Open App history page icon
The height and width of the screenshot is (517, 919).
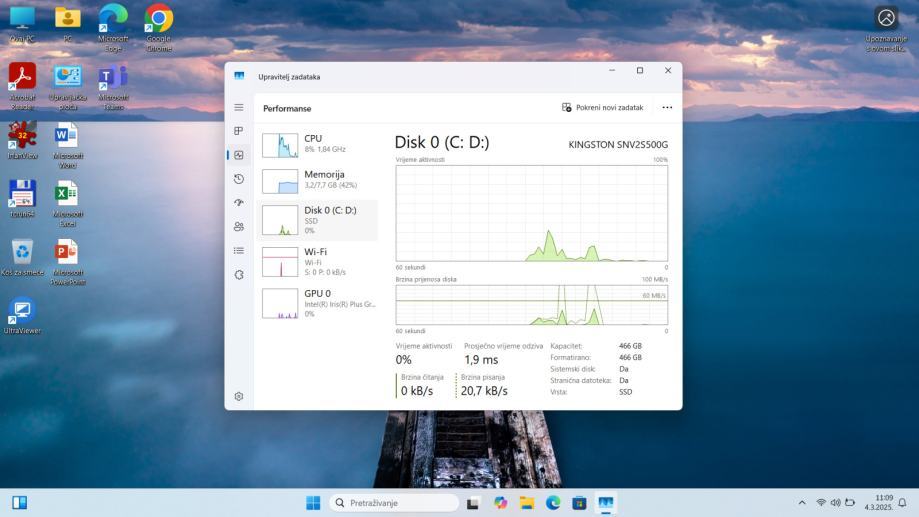pyautogui.click(x=239, y=179)
